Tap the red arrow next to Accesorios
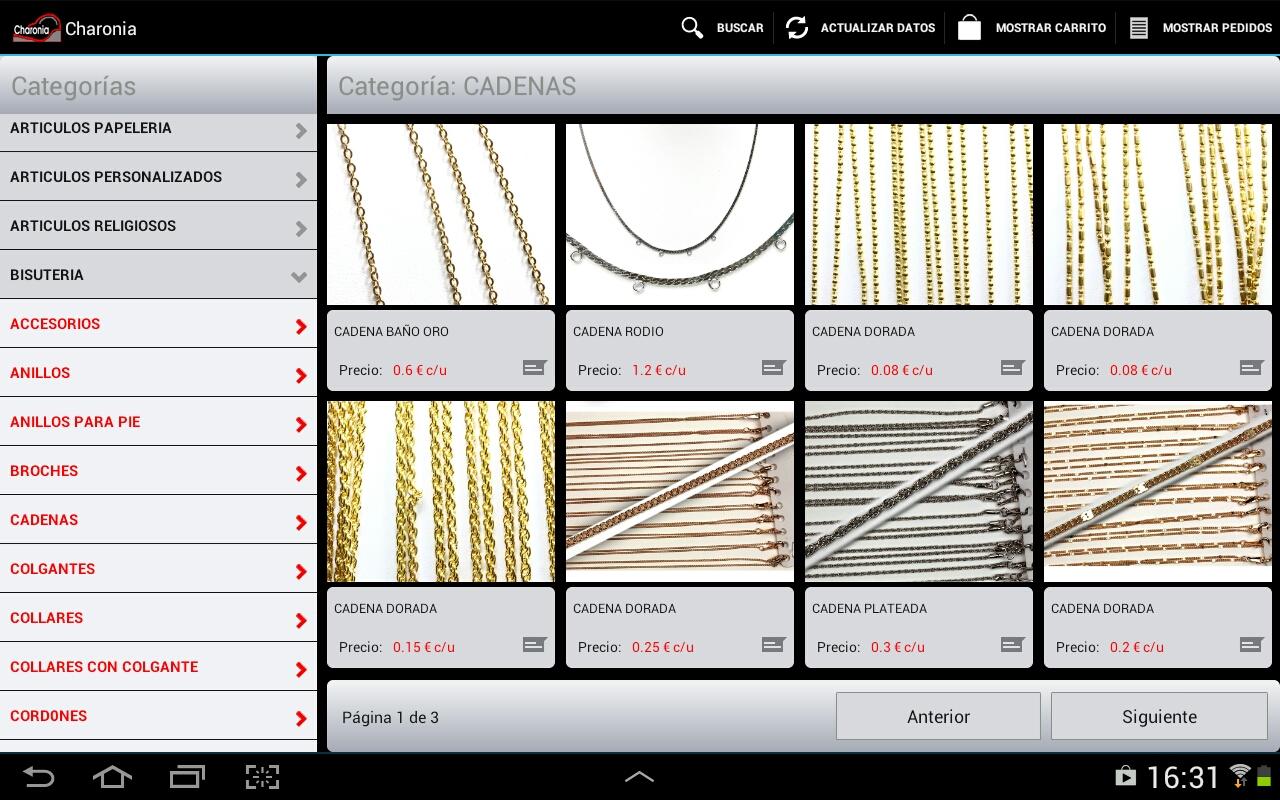The image size is (1280, 800). (x=301, y=326)
